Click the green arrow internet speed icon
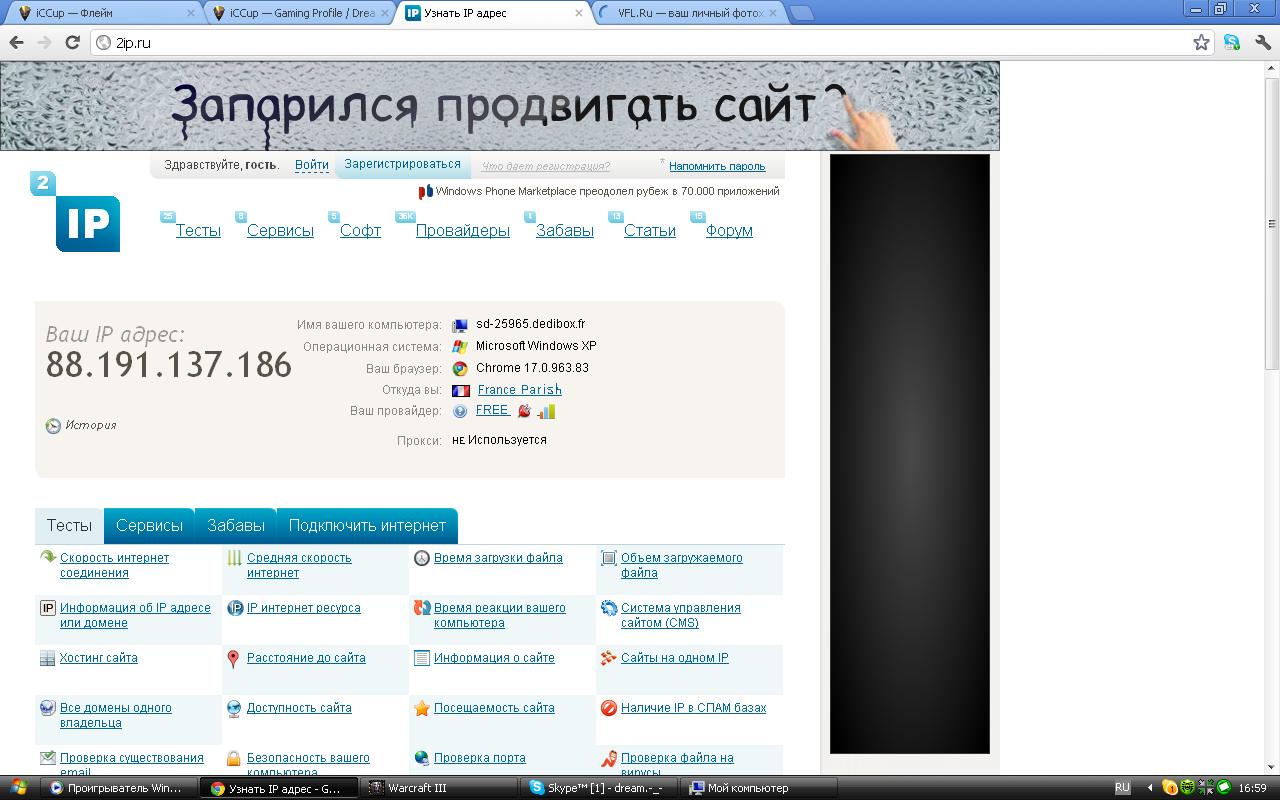 (47, 558)
